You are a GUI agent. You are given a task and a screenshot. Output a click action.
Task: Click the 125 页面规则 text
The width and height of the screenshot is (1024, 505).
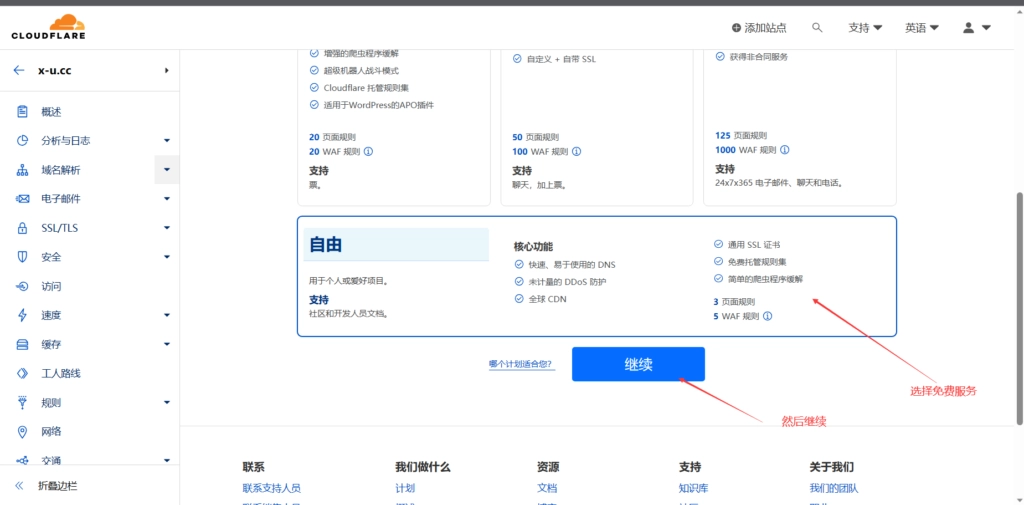(741, 135)
